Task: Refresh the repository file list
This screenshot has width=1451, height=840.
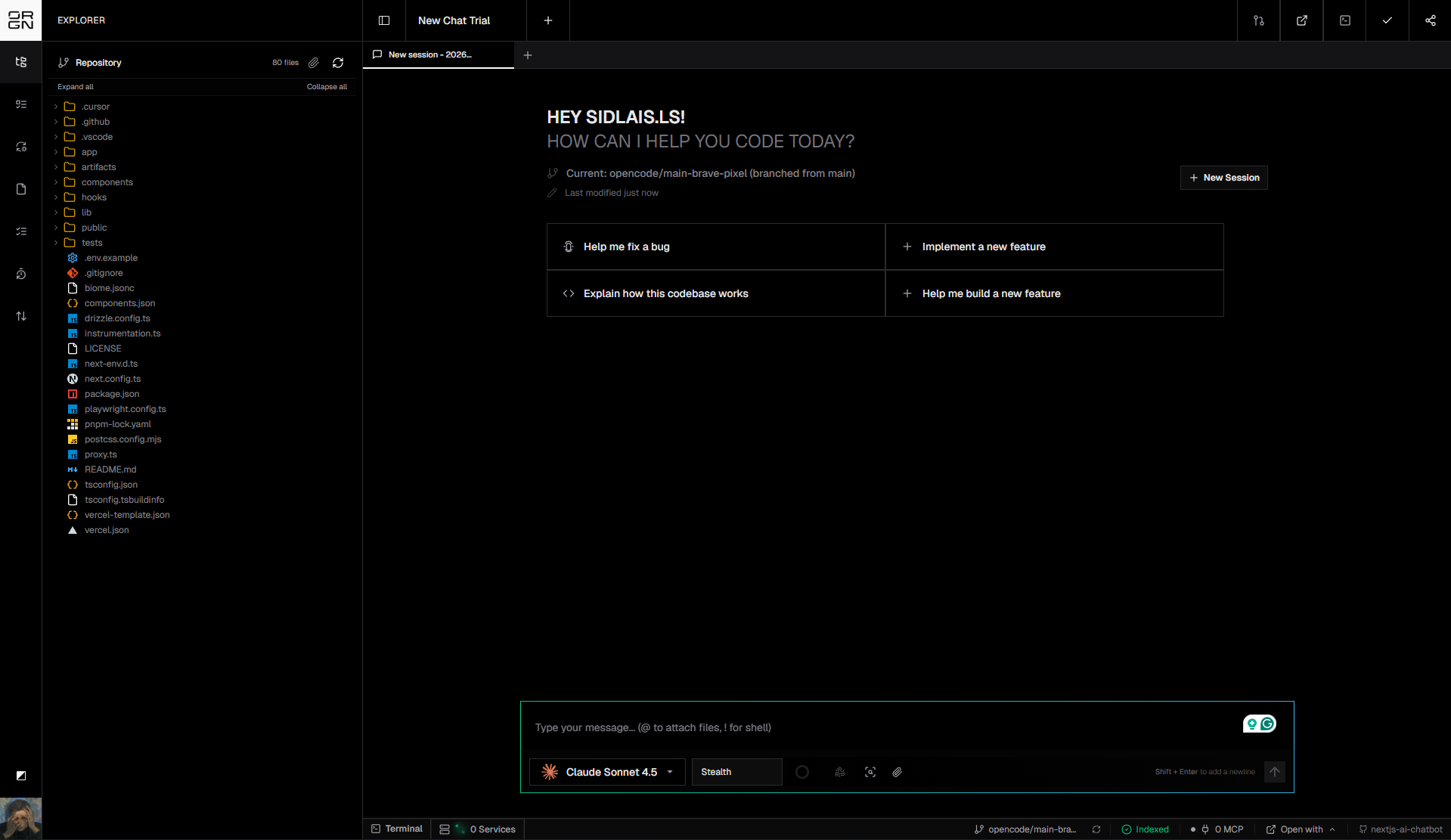Action: coord(338,63)
